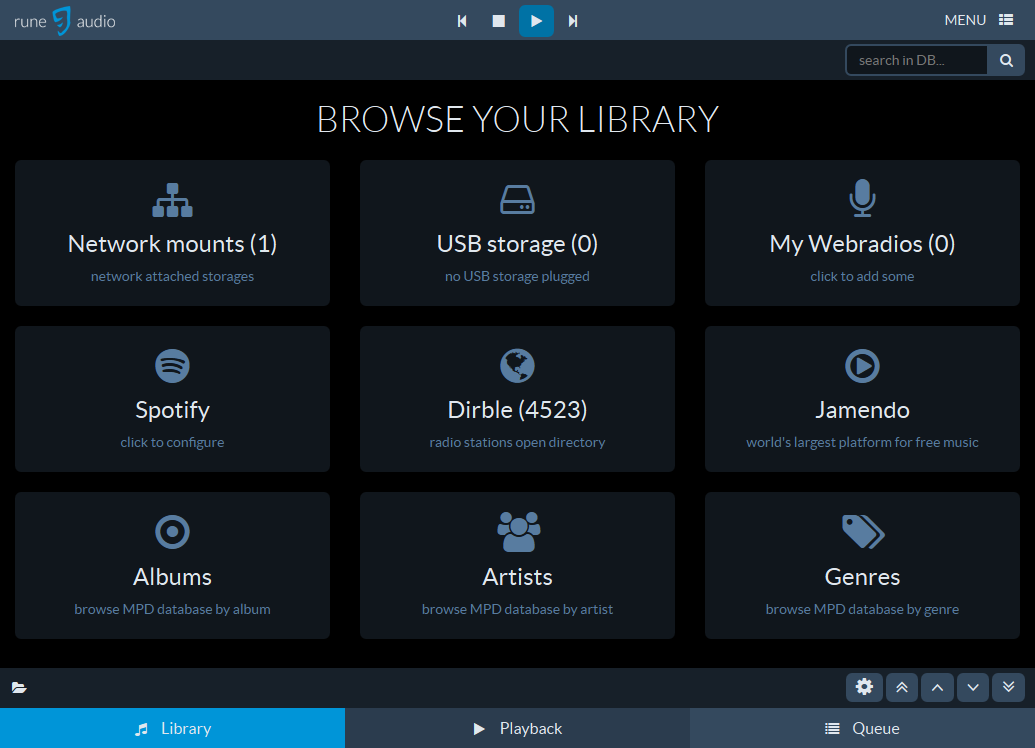The height and width of the screenshot is (748, 1035).
Task: Open the Jamendo title
Action: coord(862,410)
